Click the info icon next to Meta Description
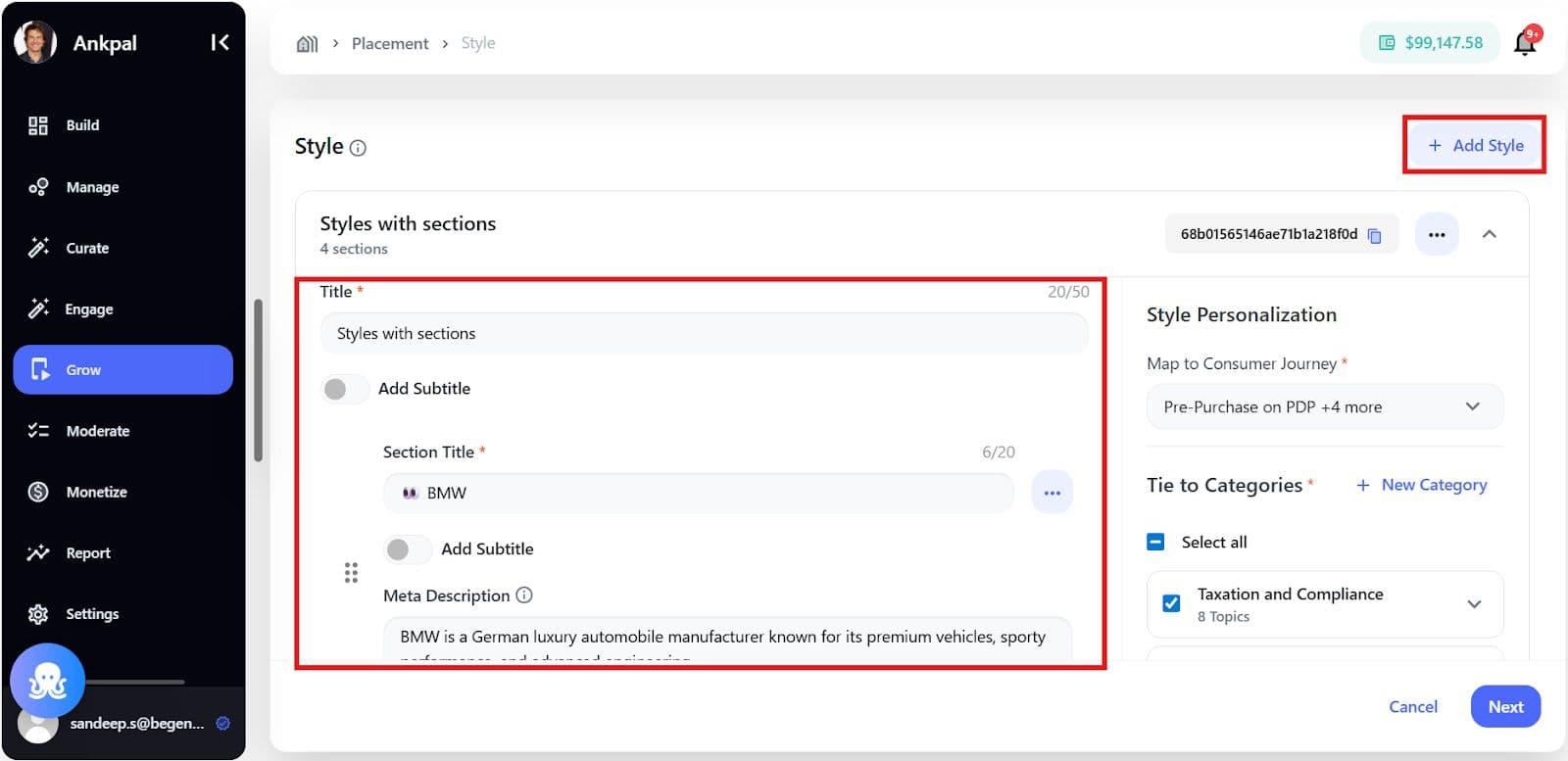The width and height of the screenshot is (1568, 761). (x=524, y=595)
